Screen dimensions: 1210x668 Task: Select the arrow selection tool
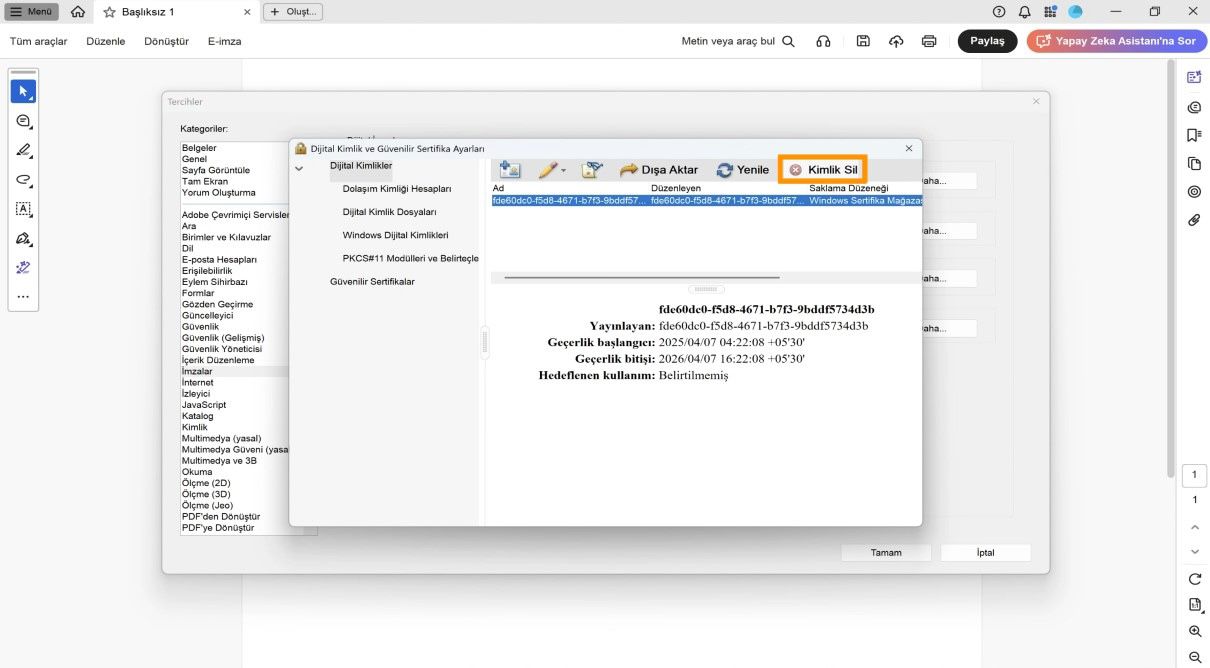(x=23, y=91)
